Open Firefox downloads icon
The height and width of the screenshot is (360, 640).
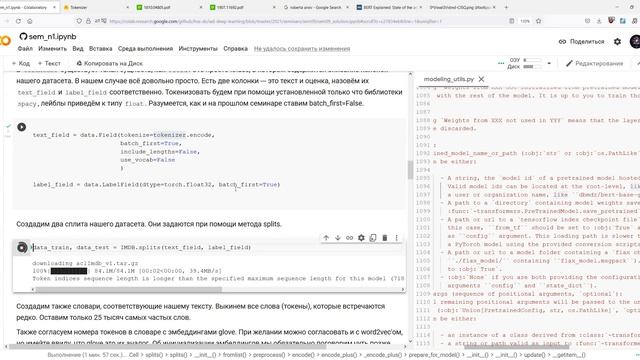[599, 21]
